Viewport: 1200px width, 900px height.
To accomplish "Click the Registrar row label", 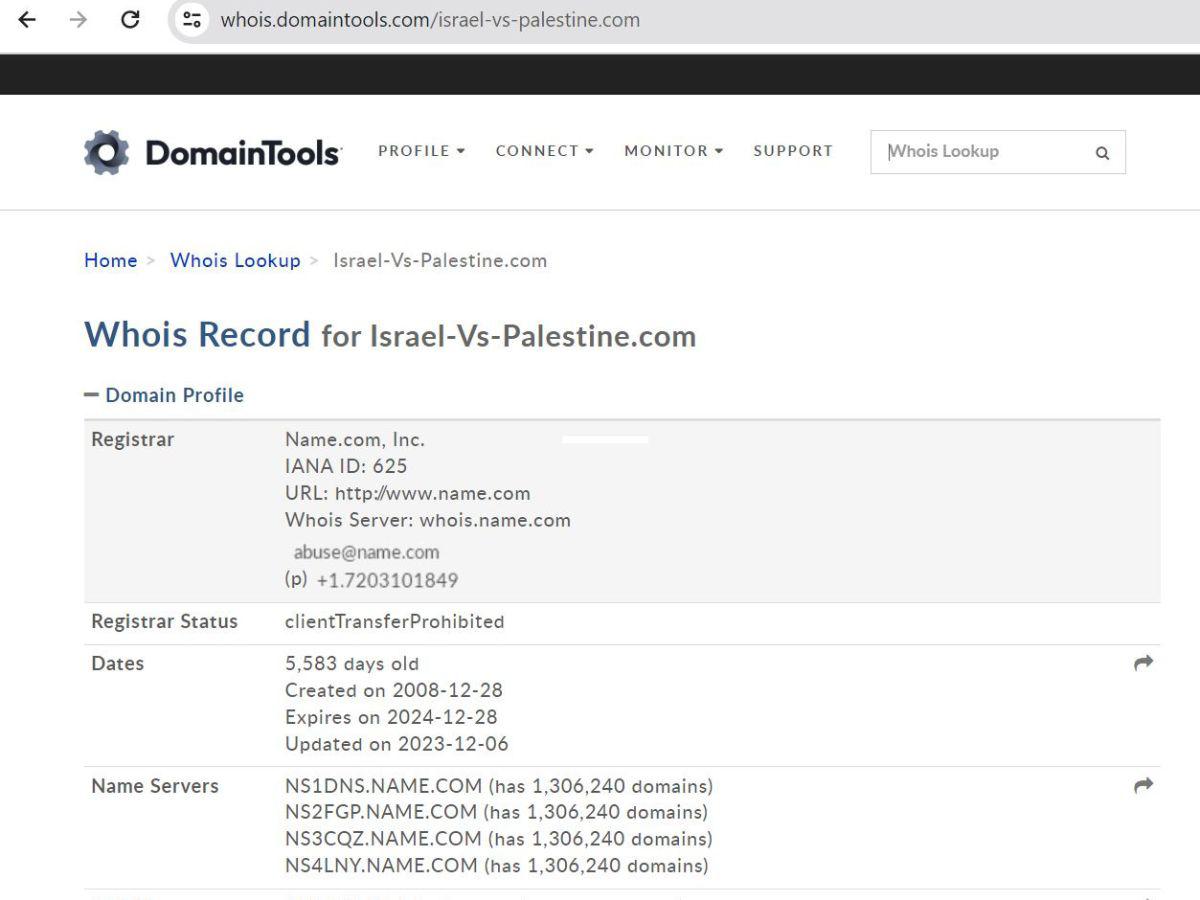I will click(133, 439).
